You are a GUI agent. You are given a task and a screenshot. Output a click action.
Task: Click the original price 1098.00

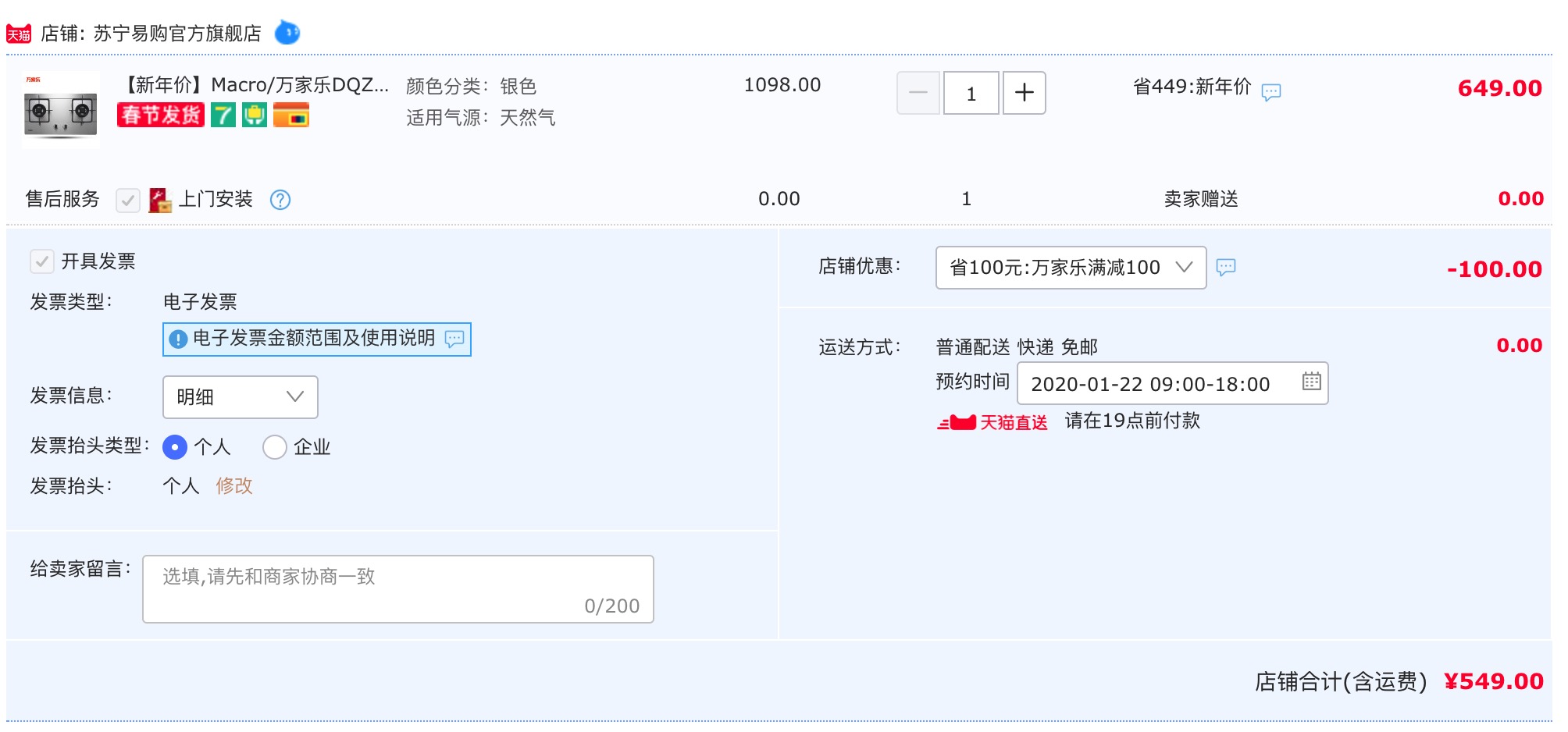click(x=782, y=85)
